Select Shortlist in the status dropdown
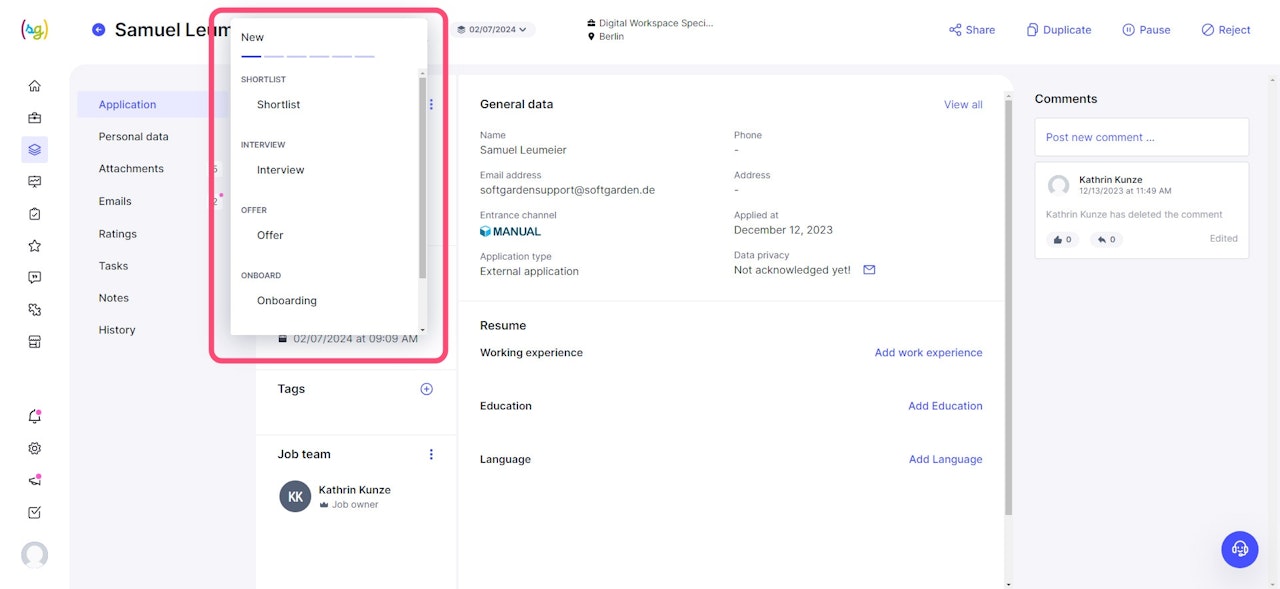The image size is (1280, 589). pyautogui.click(x=278, y=105)
